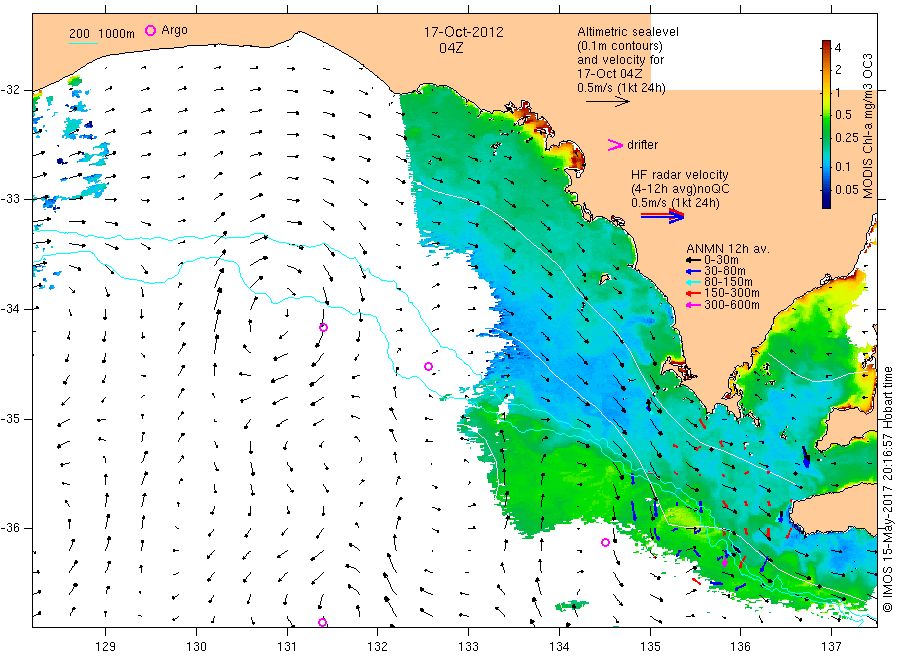Click the Argo float marker near 134.5, -36.1

pyautogui.click(x=605, y=542)
